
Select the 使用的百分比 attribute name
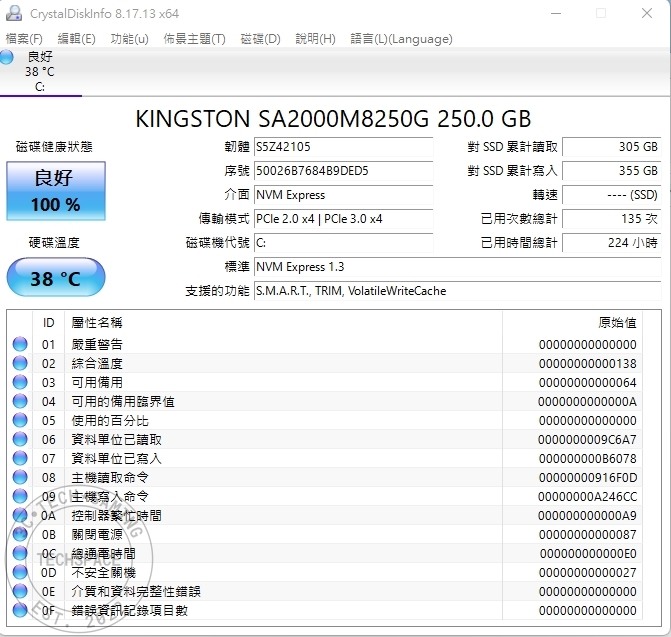[110, 421]
